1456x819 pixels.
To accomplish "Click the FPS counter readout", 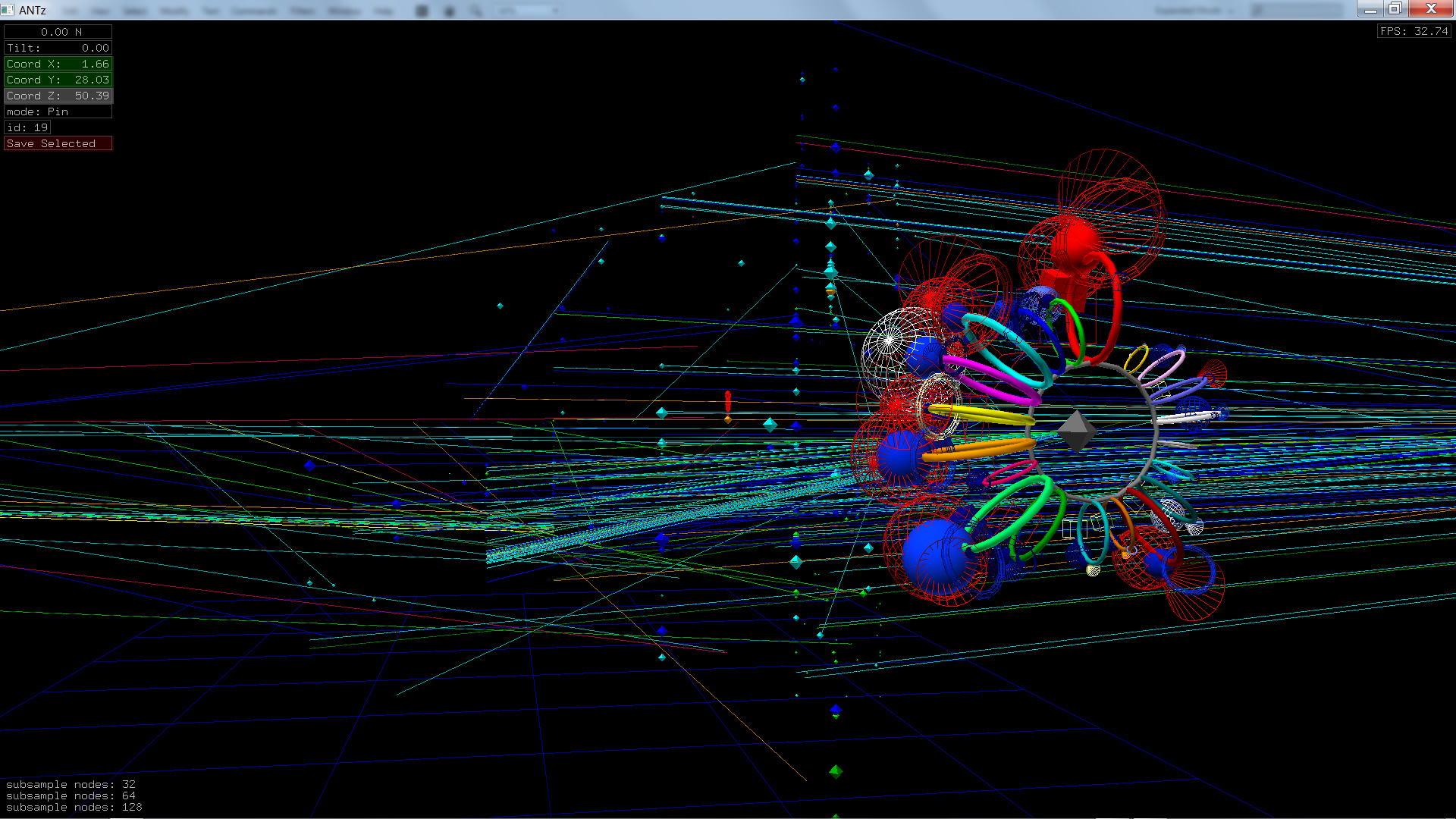I will (x=1414, y=31).
